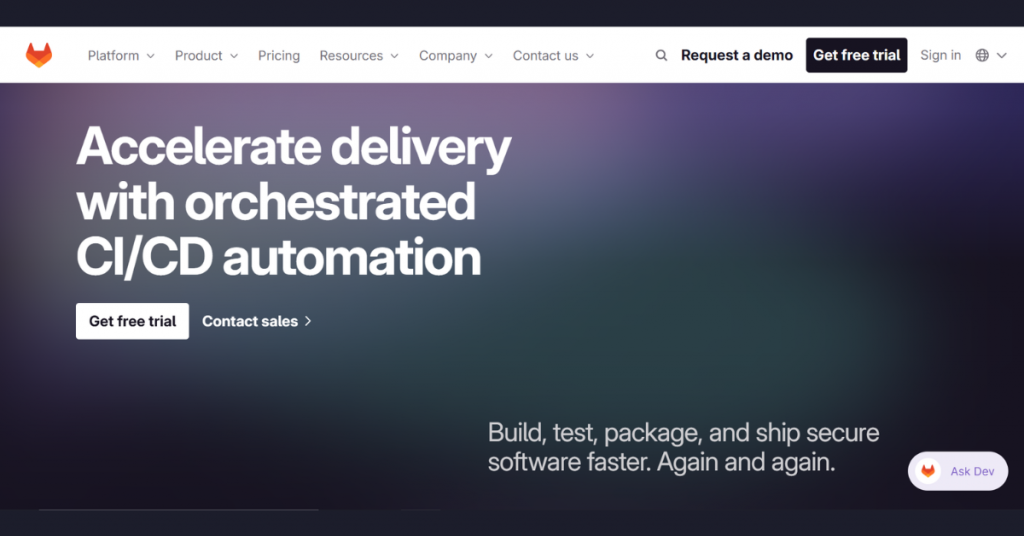
Task: Expand the Contact us menu chevron
Action: pyautogui.click(x=590, y=56)
